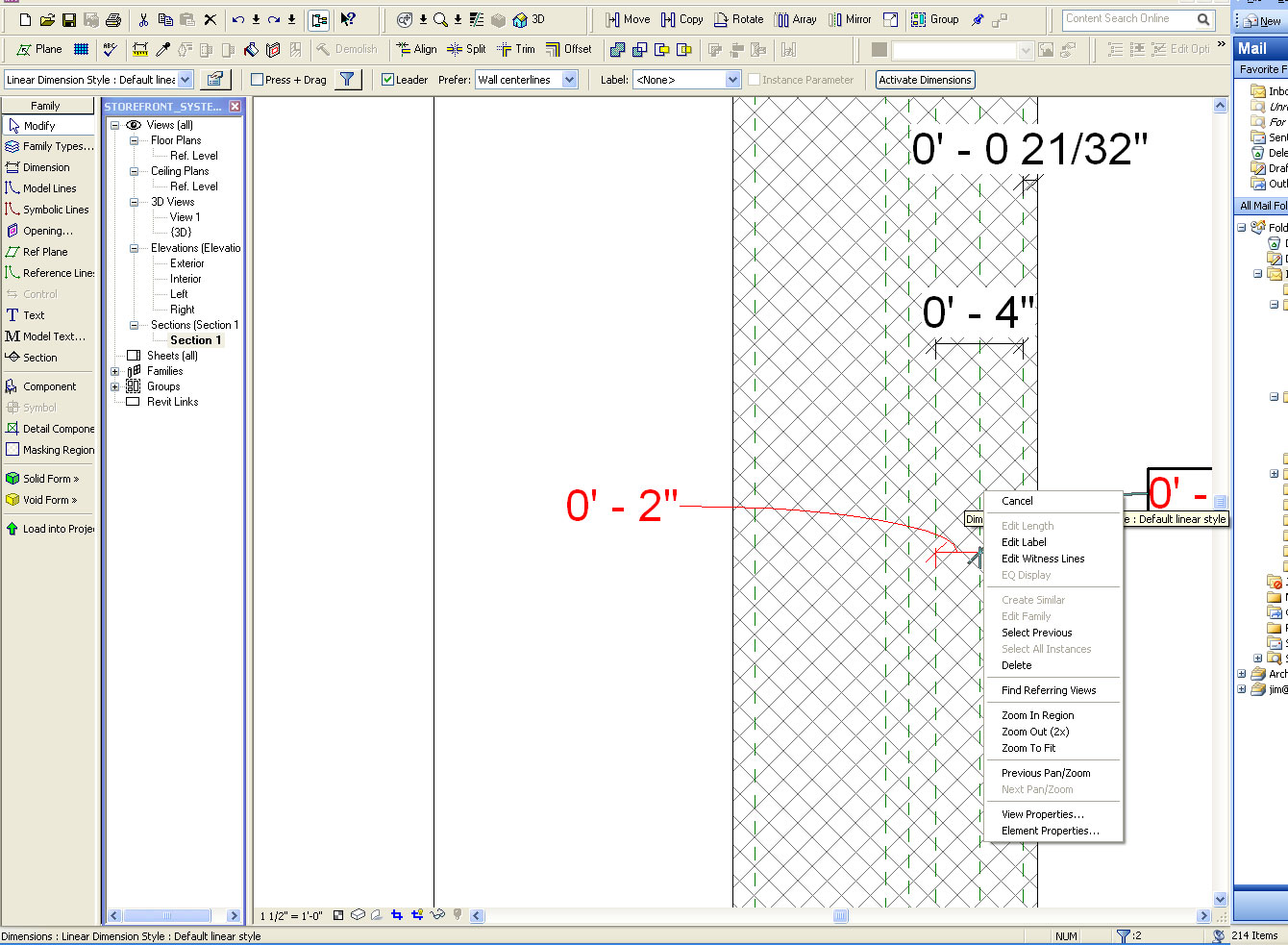Screen dimensions: 1288x945
Task: Click the Align tool
Action: tap(416, 49)
